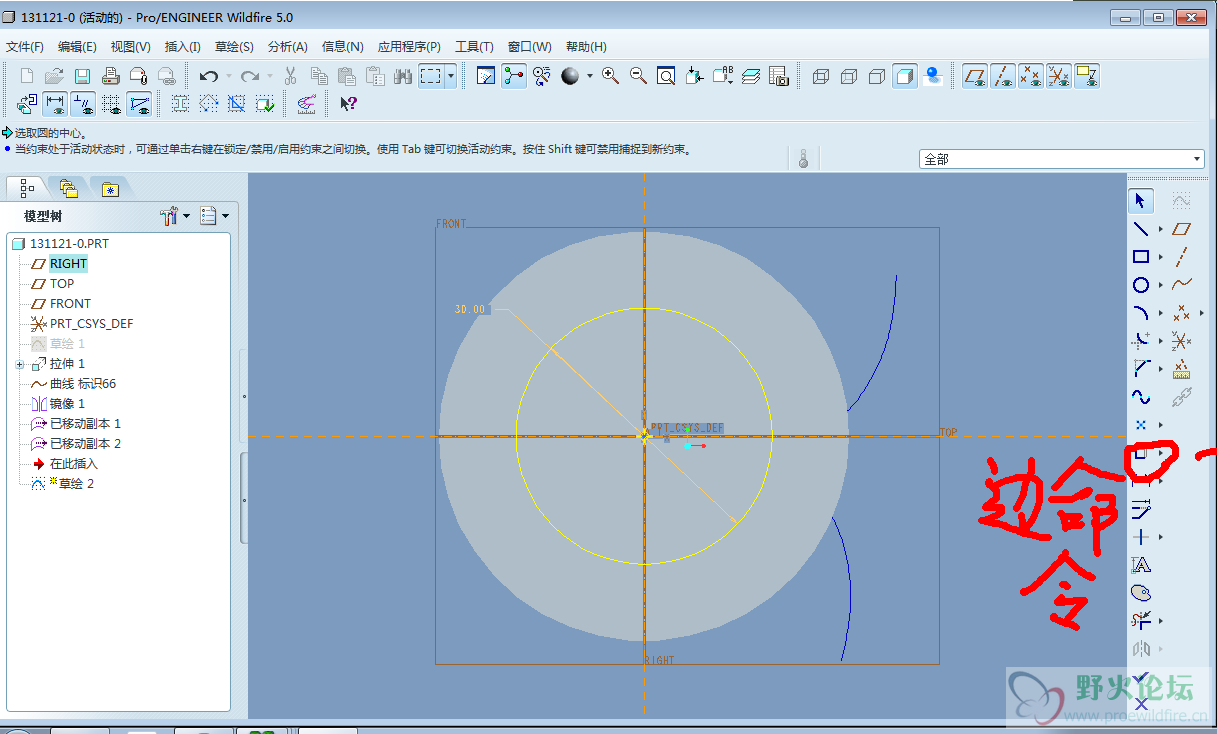Toggle sketch vertices display
1217x734 pixels.
click(139, 103)
